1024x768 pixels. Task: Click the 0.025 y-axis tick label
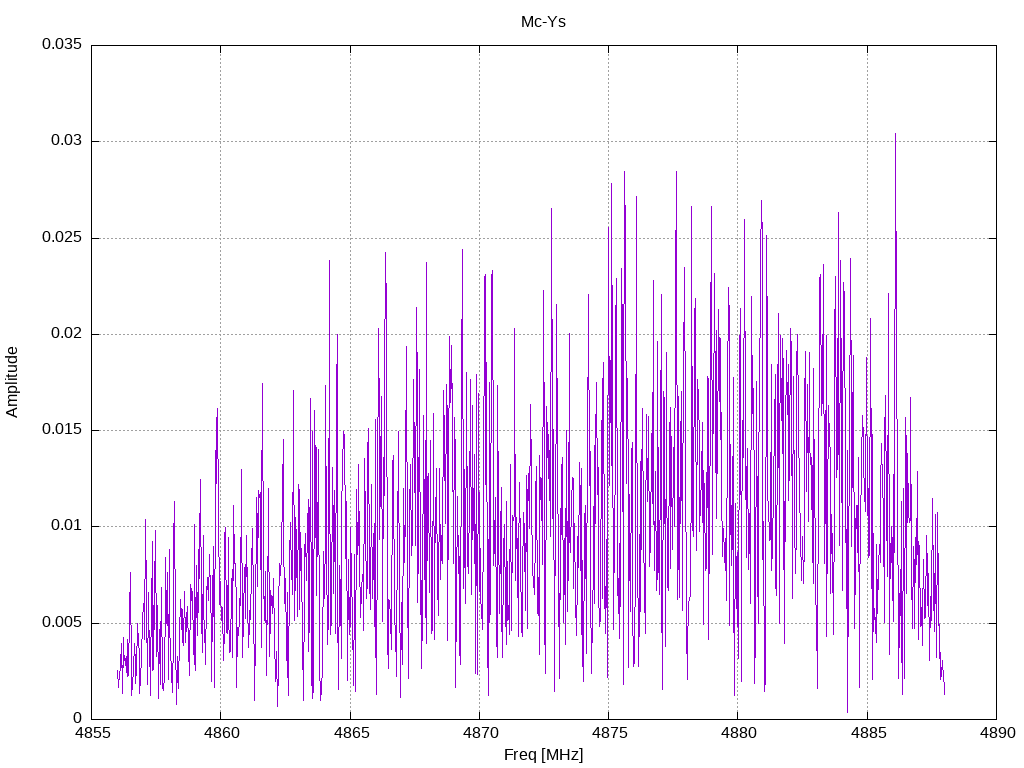[62, 237]
